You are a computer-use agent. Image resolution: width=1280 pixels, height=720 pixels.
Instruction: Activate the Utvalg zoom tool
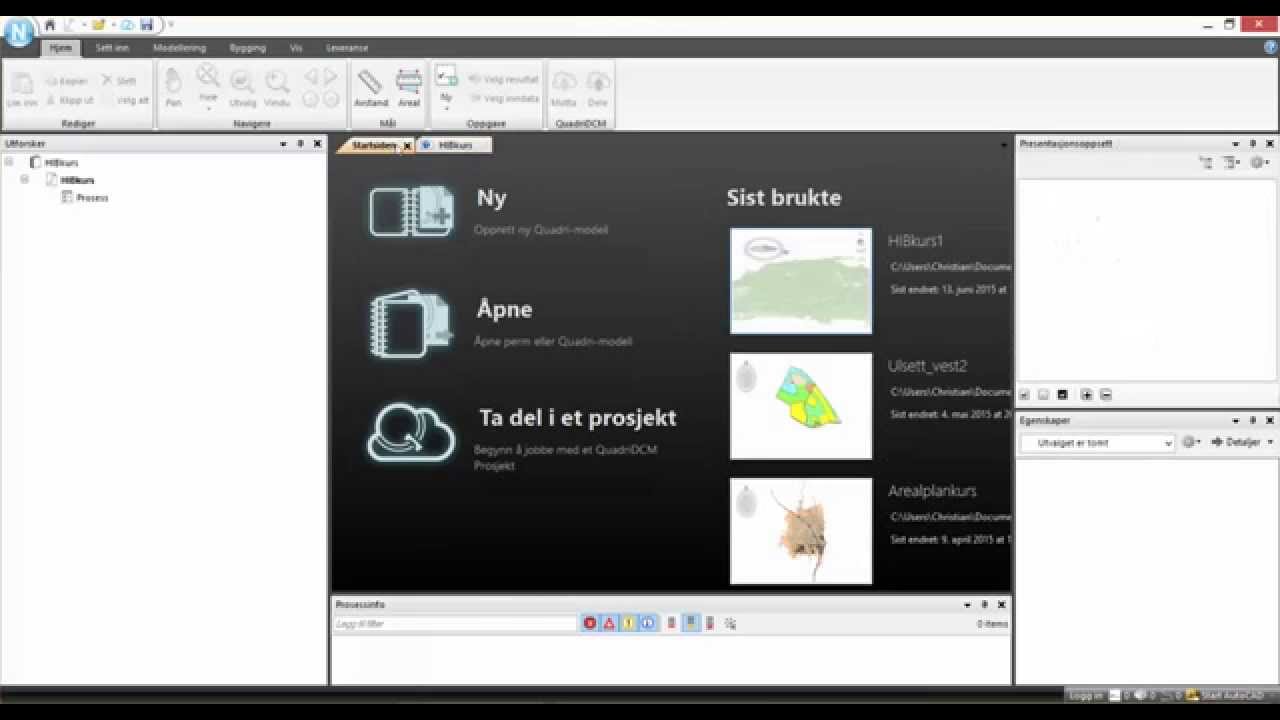click(x=242, y=88)
